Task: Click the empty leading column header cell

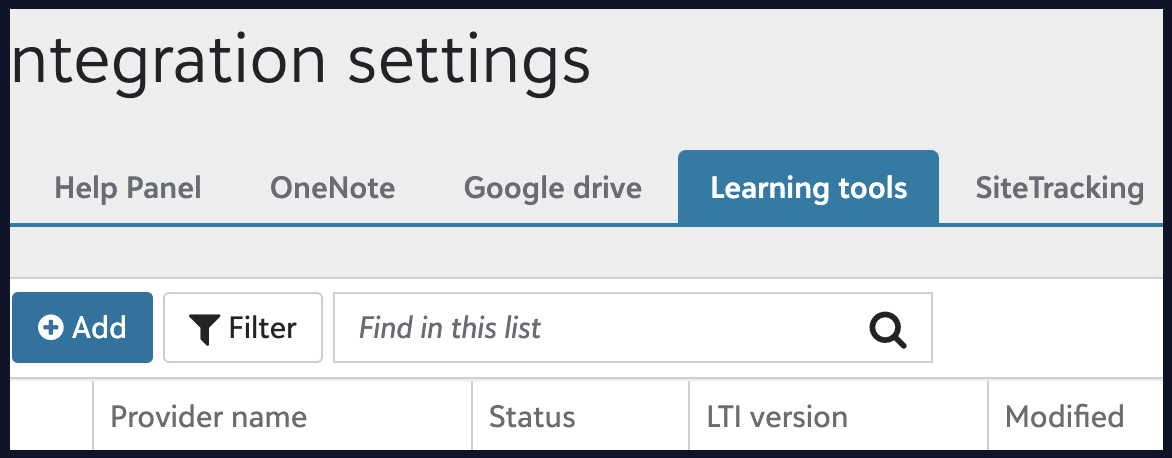Action: [52, 416]
